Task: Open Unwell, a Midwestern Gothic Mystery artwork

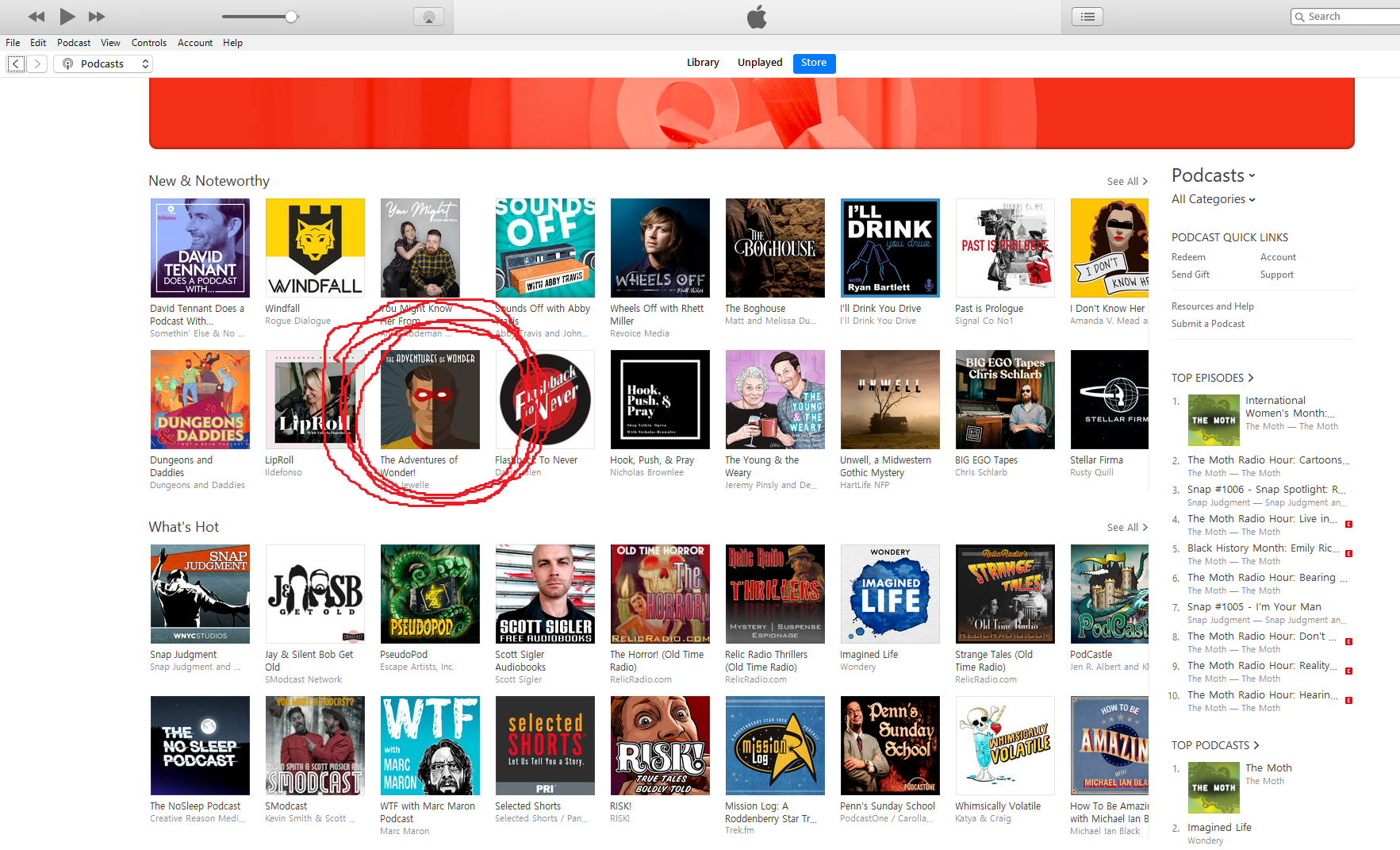Action: point(890,399)
